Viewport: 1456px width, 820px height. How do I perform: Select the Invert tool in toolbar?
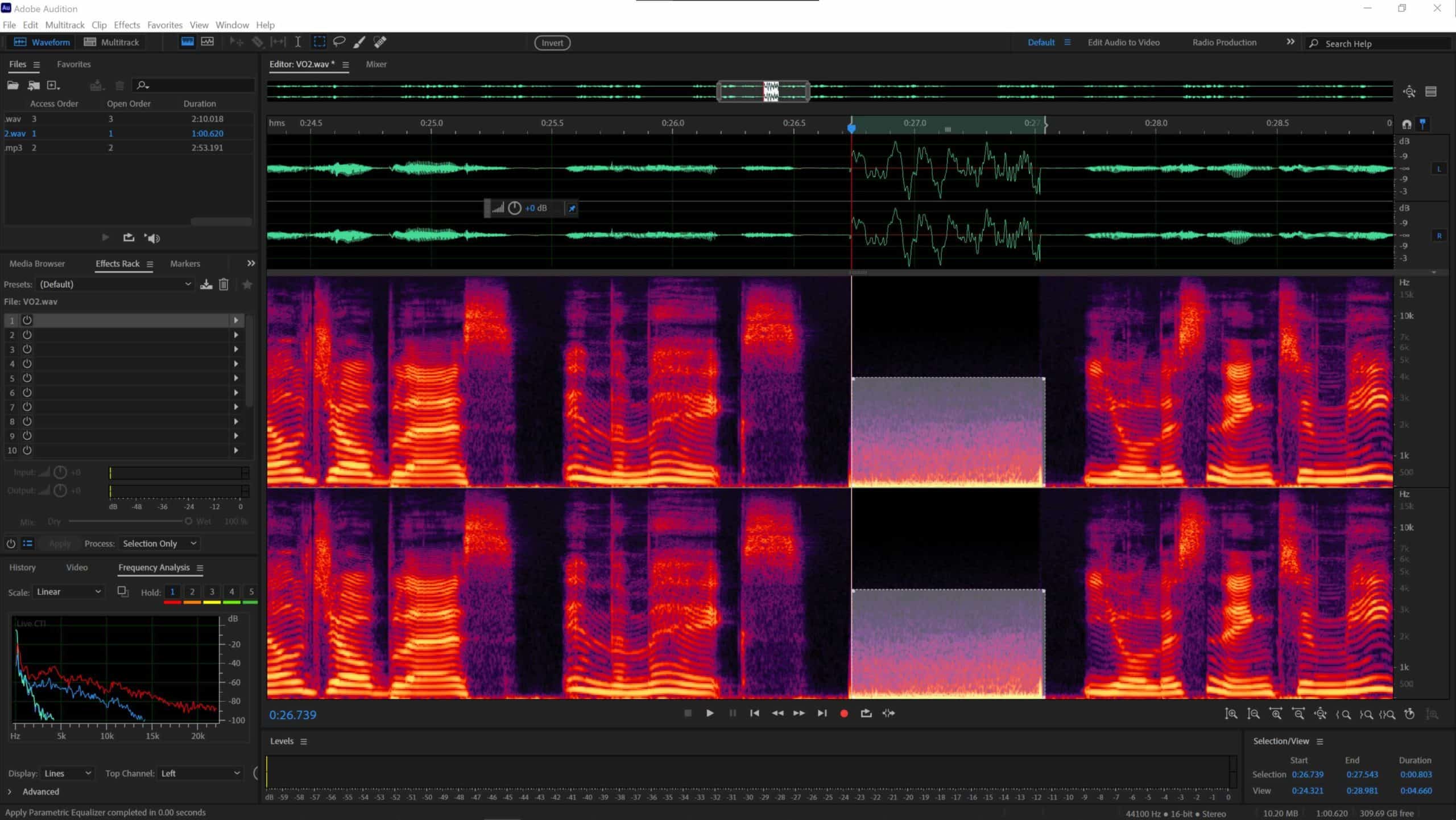553,43
